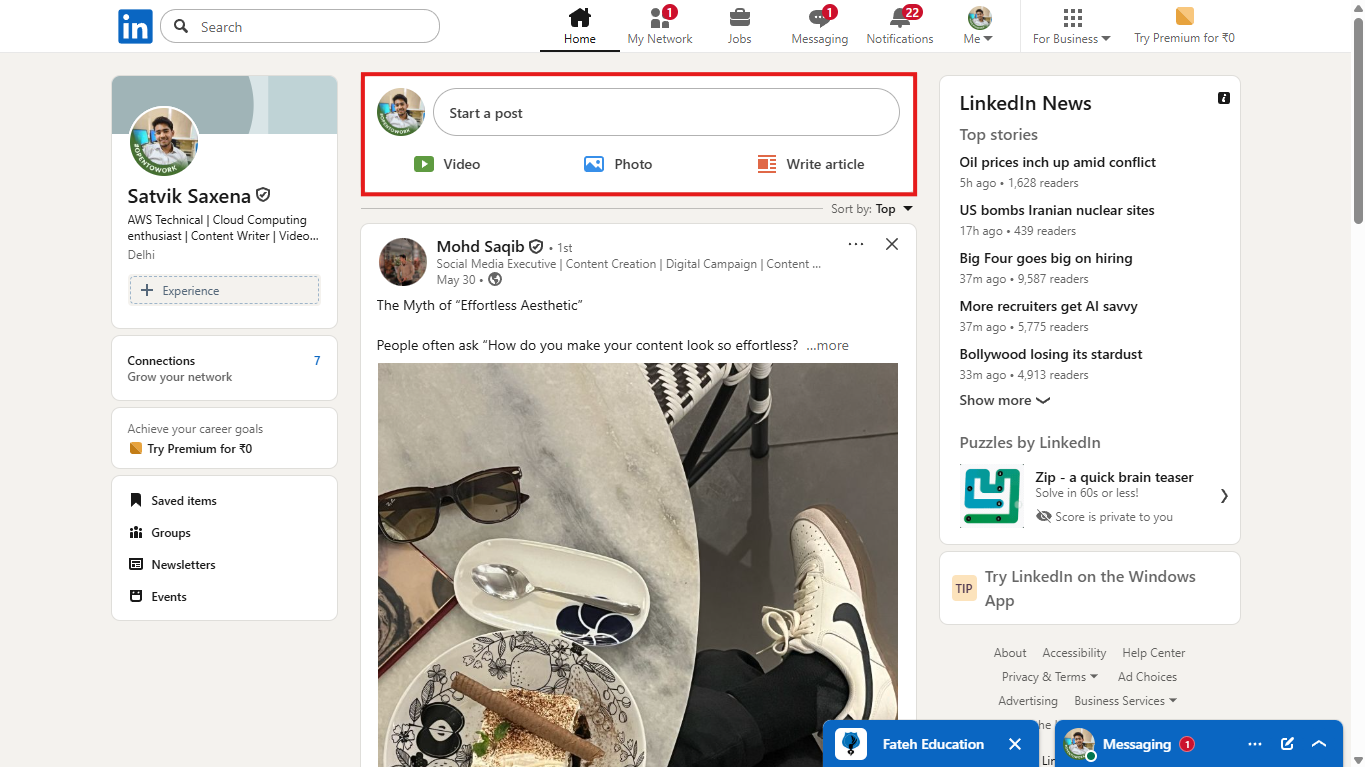Click the Write article icon
The height and width of the screenshot is (767, 1365).
766,163
